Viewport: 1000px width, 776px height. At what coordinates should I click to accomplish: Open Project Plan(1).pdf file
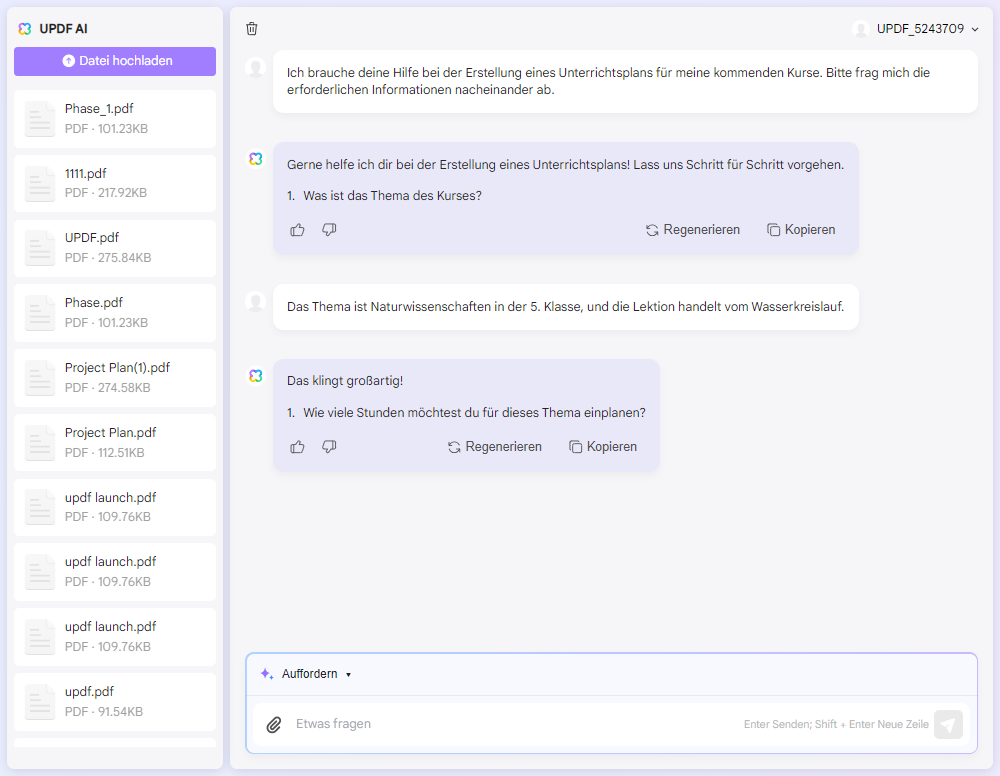point(115,378)
